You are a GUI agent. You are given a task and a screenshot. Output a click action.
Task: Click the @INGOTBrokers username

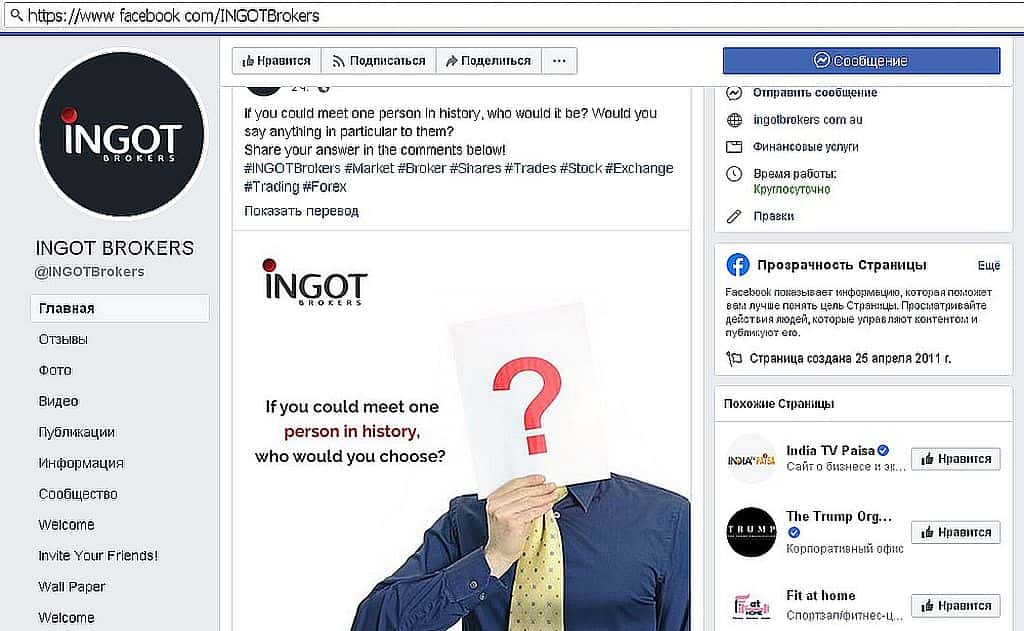point(89,272)
